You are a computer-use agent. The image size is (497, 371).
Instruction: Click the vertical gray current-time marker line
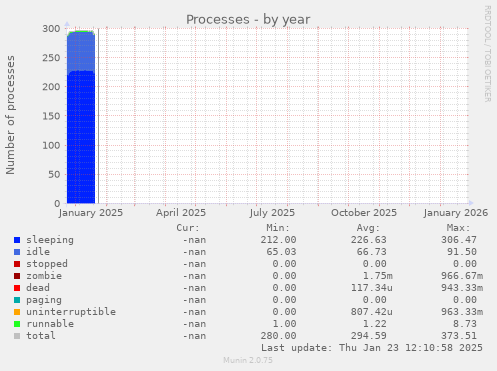[x=98, y=116]
